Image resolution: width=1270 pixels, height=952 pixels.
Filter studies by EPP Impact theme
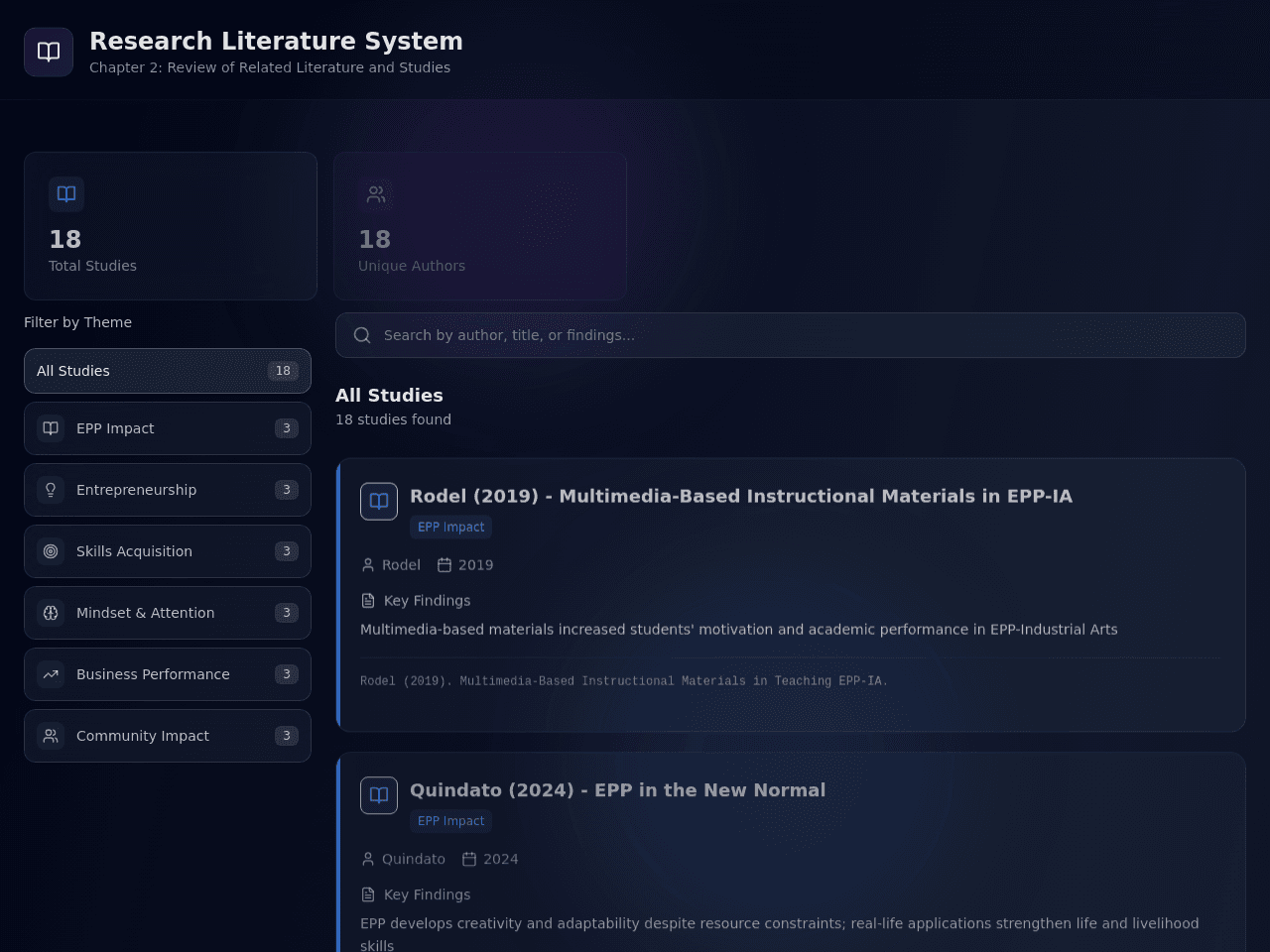pyautogui.click(x=168, y=428)
